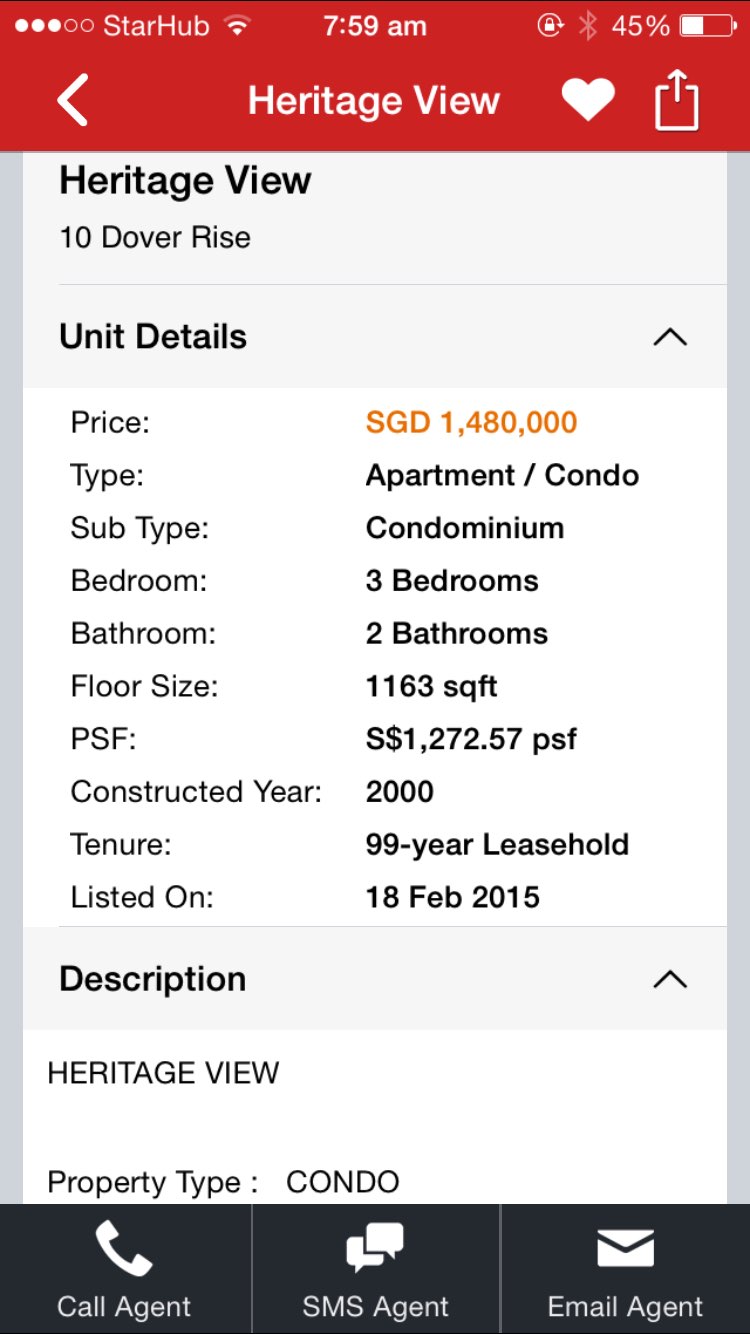Viewport: 750px width, 1334px height.
Task: Tap the battery icon in status bar
Action: 707,26
